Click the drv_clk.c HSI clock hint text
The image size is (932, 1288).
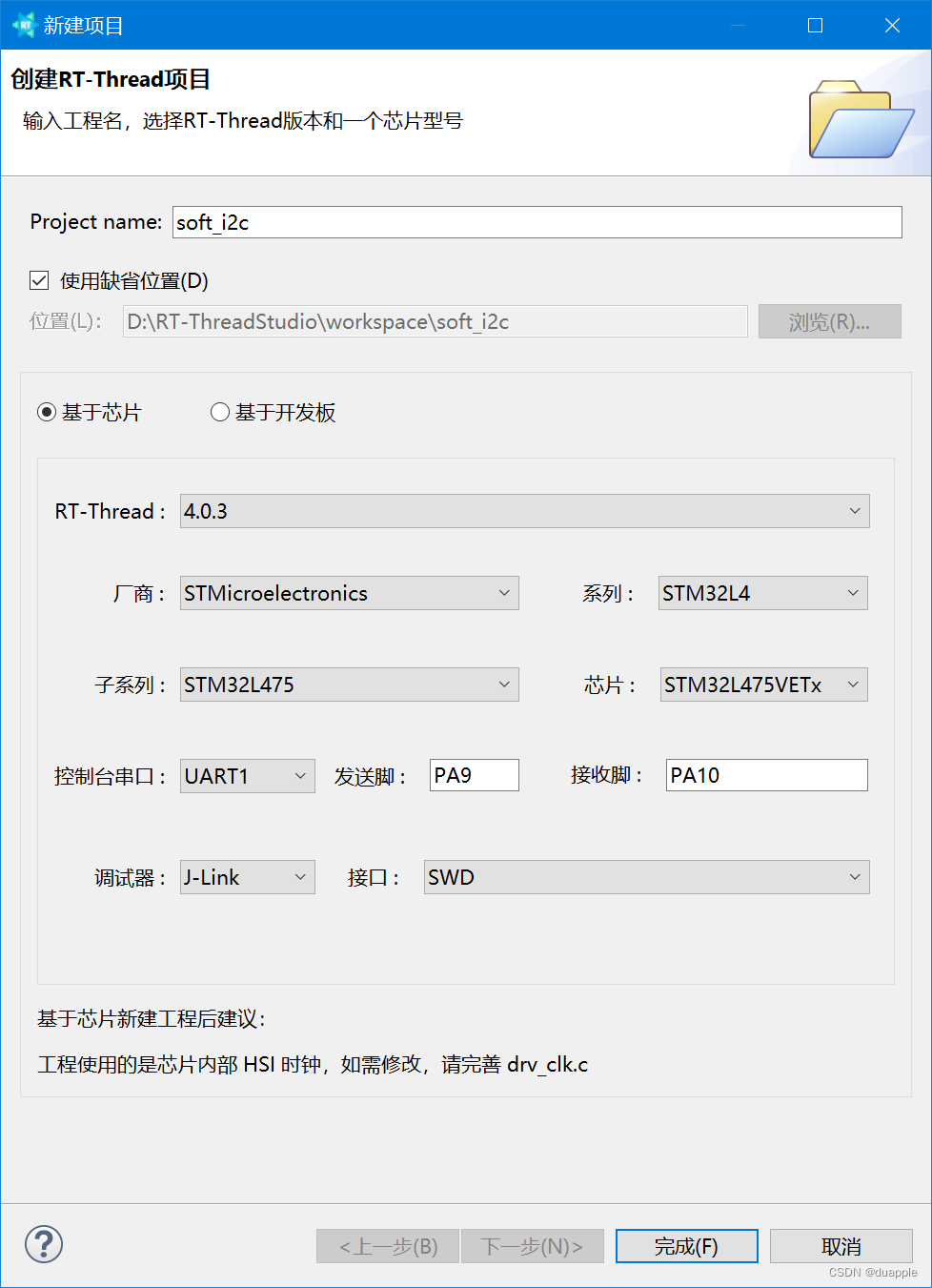click(313, 1064)
